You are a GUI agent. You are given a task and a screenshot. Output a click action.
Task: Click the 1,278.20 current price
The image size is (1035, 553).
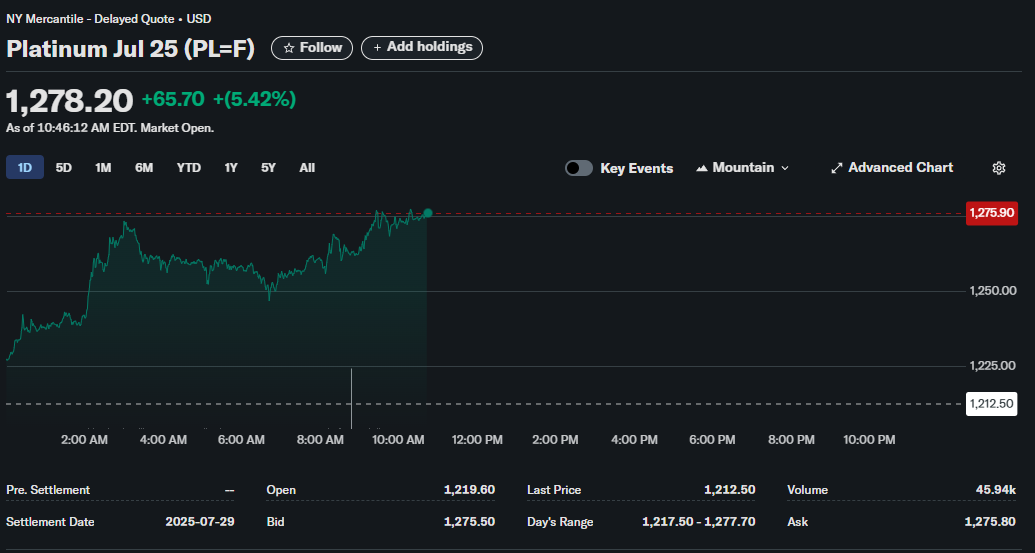70,101
